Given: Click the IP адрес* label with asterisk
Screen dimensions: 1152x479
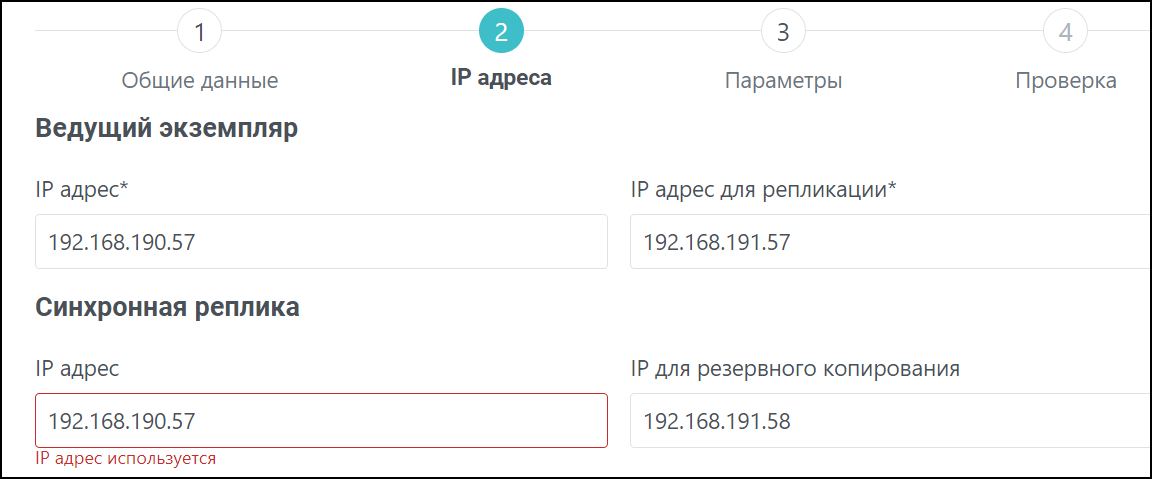Looking at the screenshot, I should click(82, 190).
